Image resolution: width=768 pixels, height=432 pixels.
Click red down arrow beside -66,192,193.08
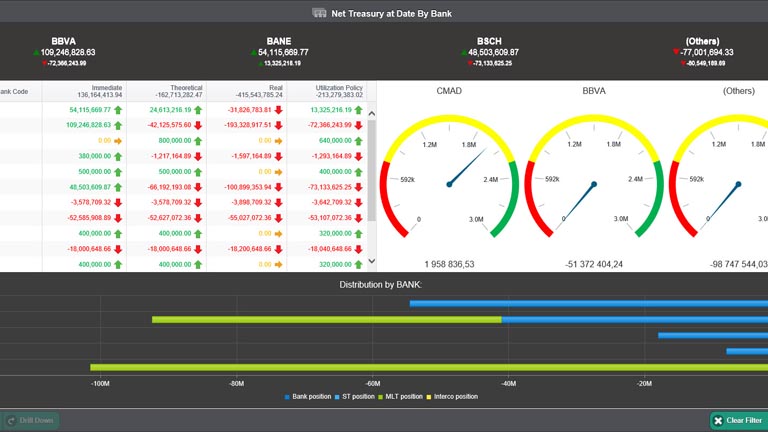click(x=198, y=188)
